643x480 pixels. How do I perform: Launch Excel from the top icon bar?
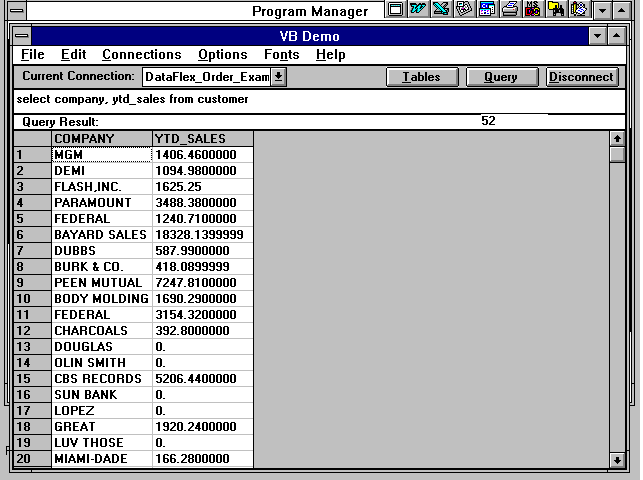[440, 10]
